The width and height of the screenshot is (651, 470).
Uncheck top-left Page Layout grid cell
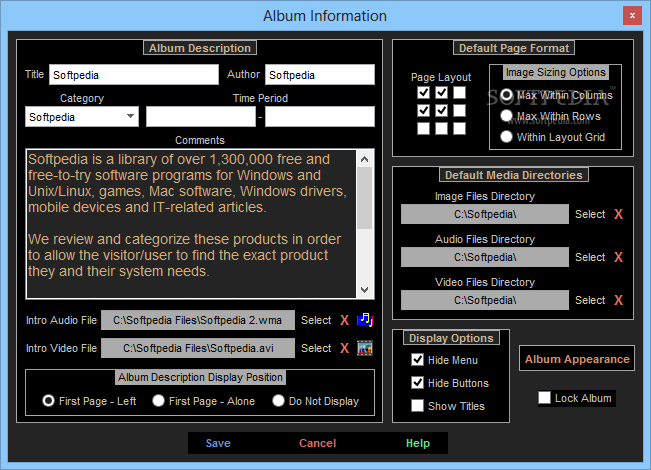point(423,92)
